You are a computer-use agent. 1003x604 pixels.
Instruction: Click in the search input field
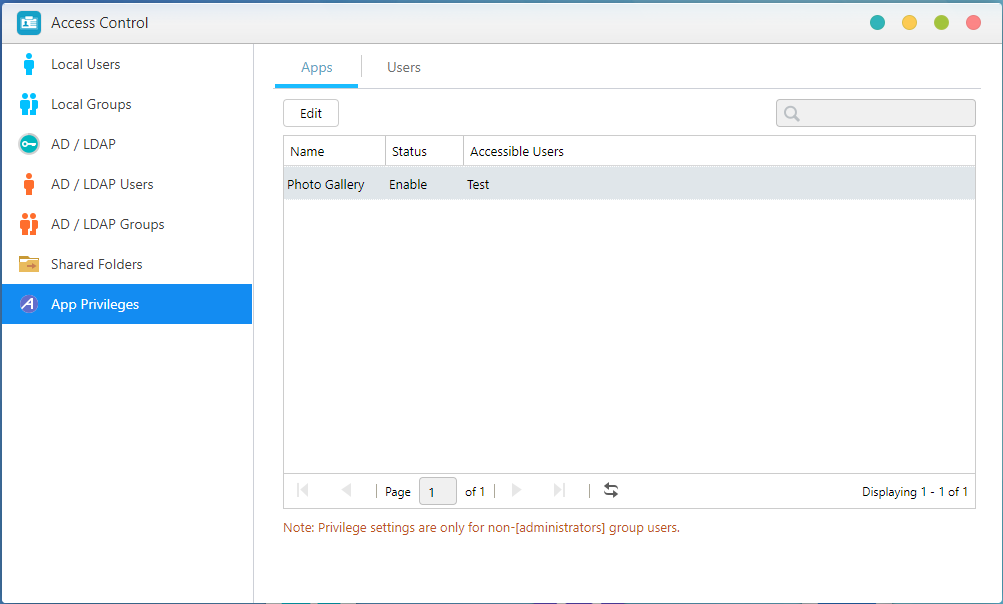pos(876,113)
